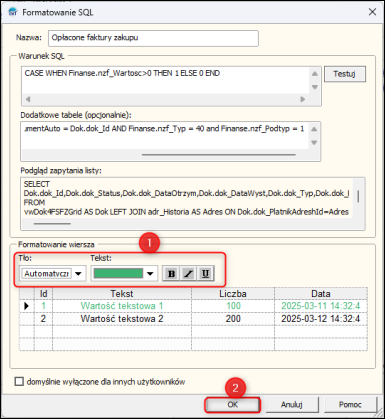
Task: Click into the Warunek SQL text area
Action: pos(166,80)
